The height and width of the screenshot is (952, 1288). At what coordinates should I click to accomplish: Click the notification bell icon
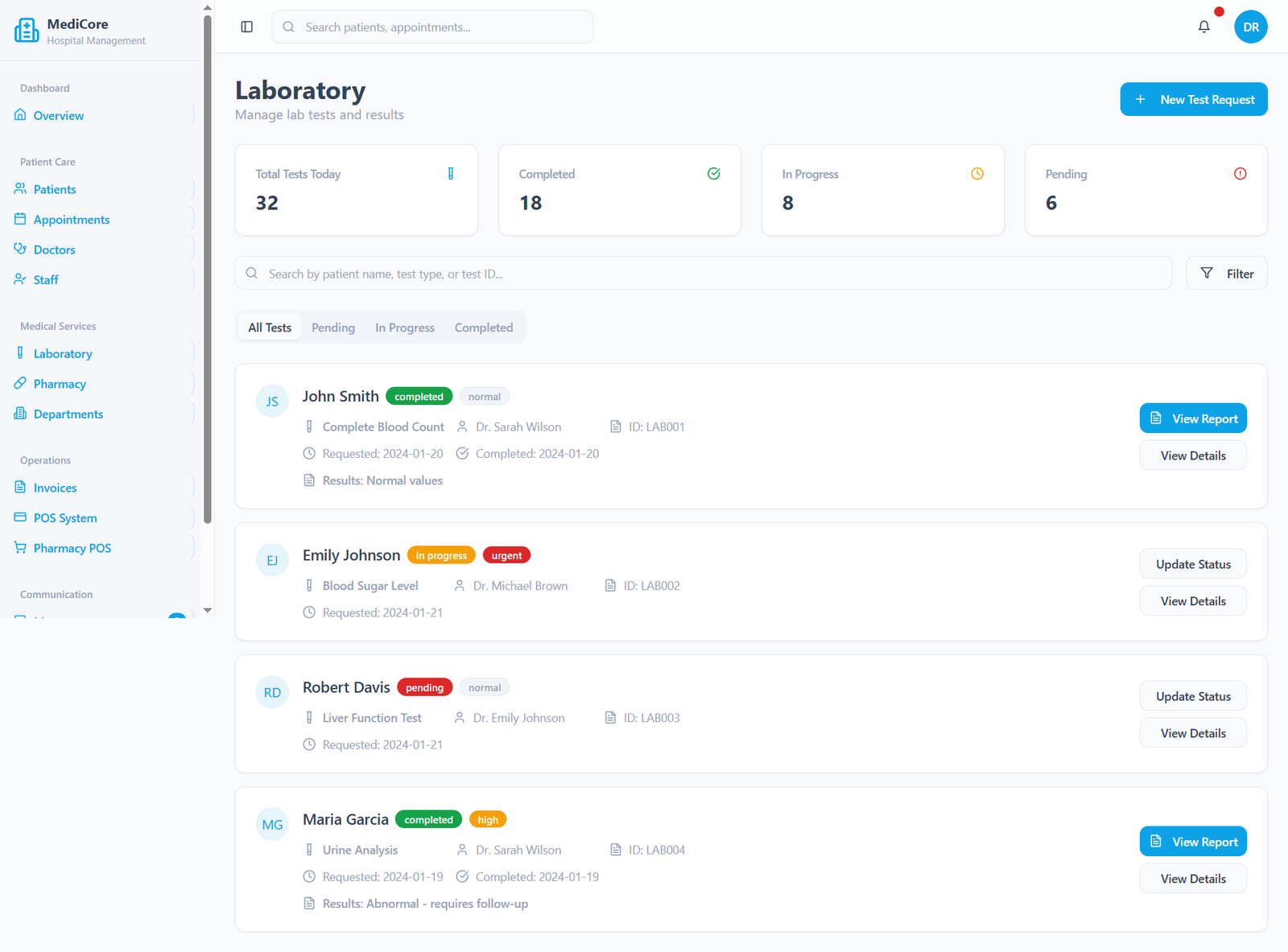pyautogui.click(x=1203, y=27)
